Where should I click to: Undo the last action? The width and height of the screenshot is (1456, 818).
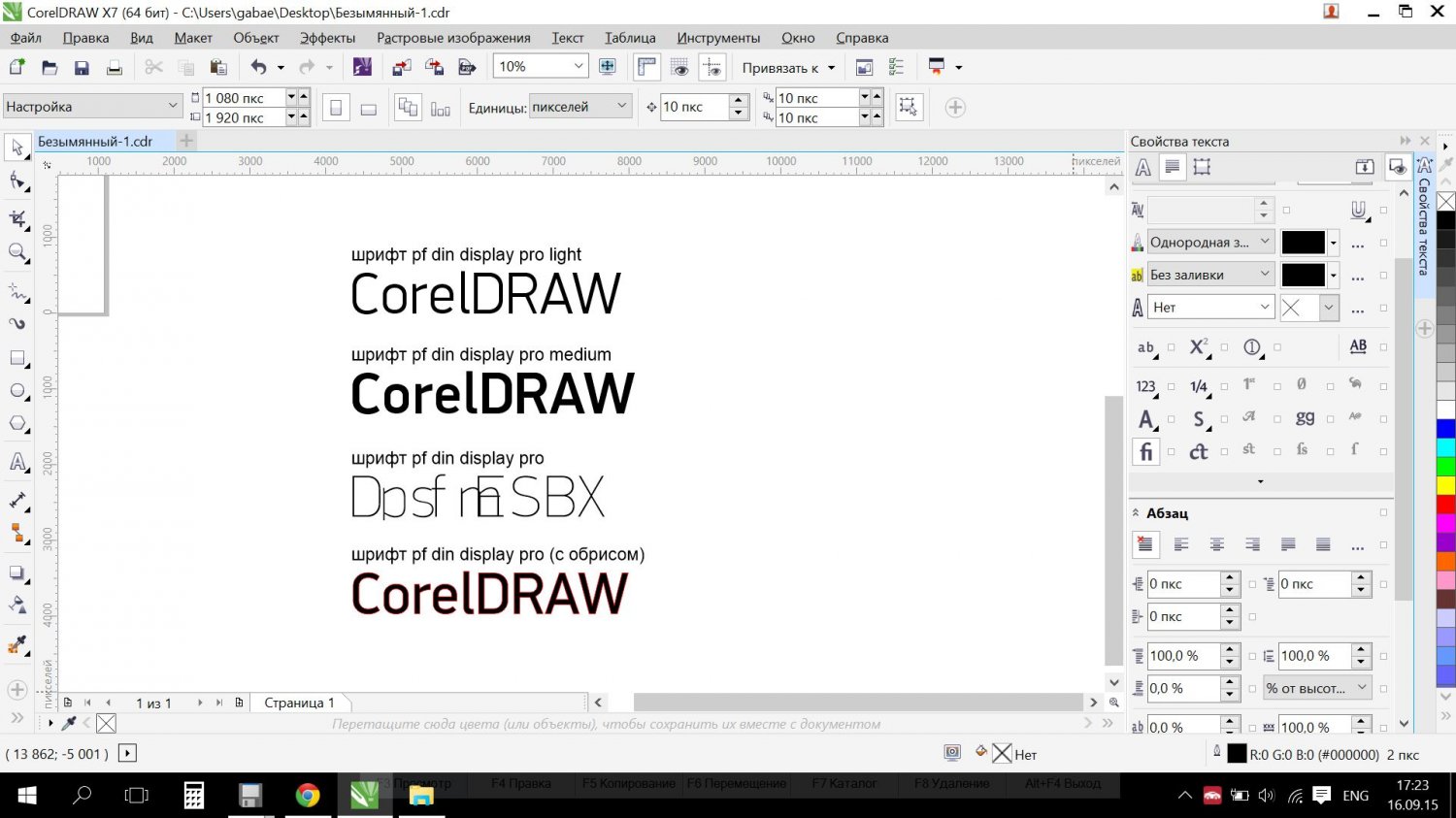click(258, 67)
